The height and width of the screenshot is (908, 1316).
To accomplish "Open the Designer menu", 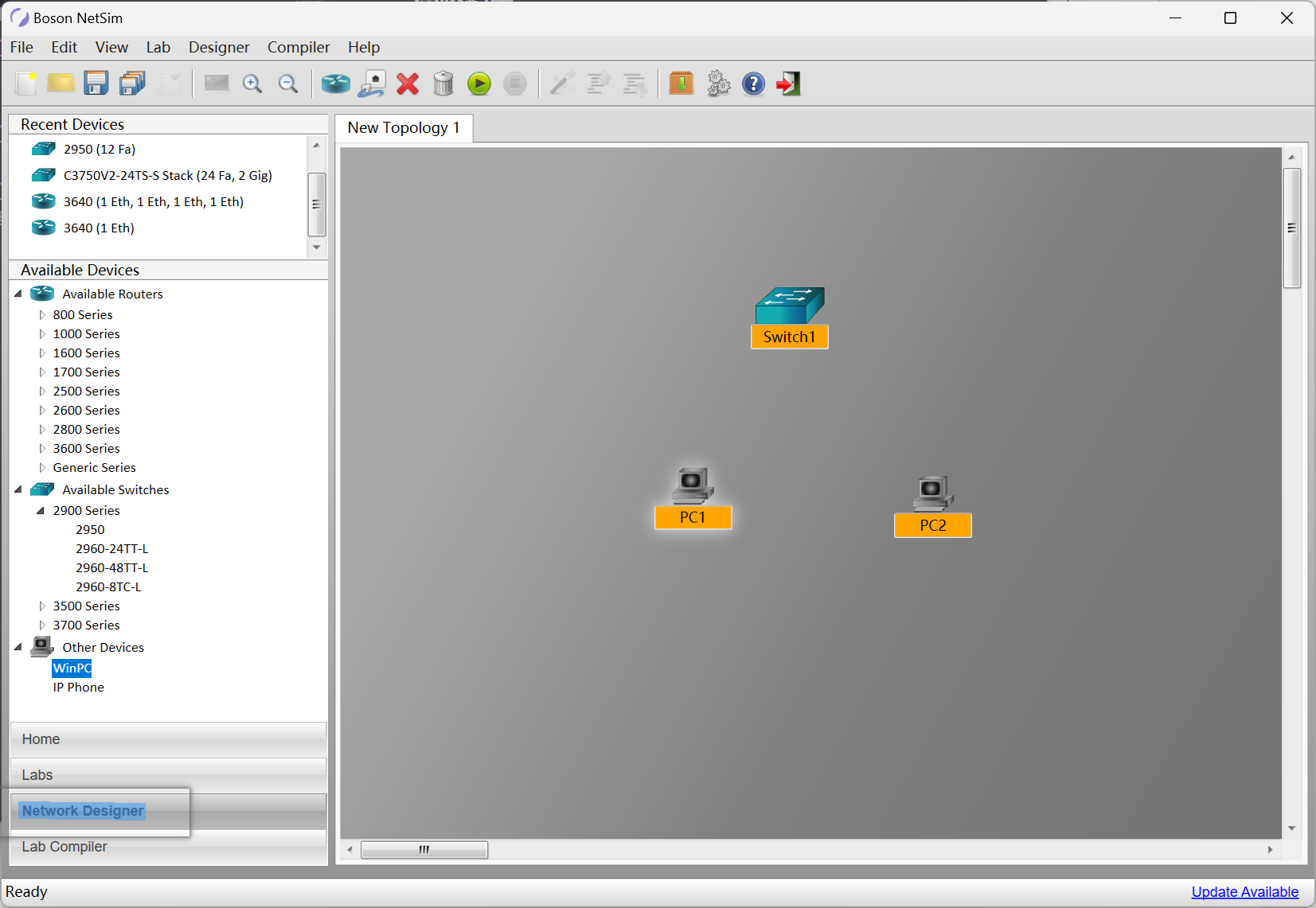I will click(219, 47).
